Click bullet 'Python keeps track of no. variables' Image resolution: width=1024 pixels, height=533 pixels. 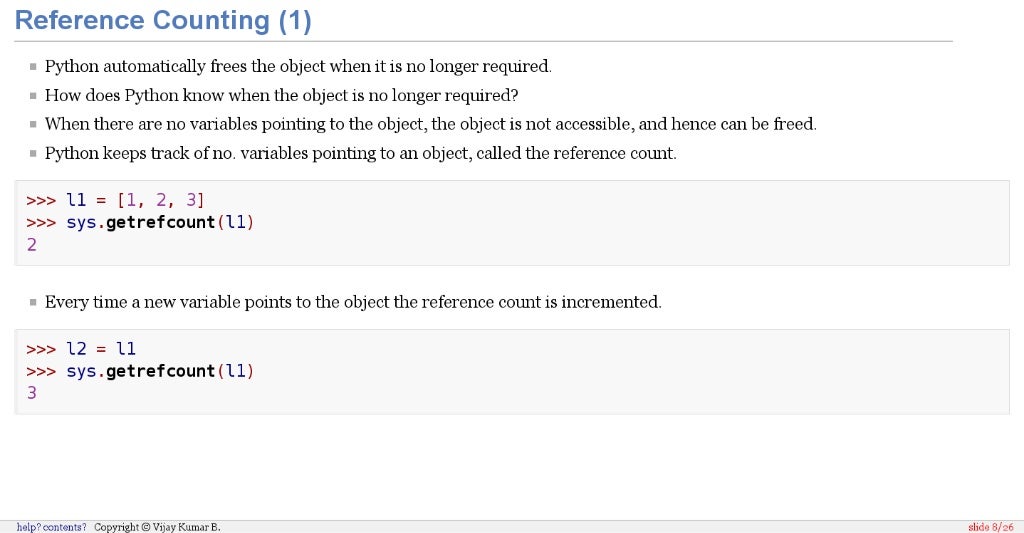pos(360,153)
